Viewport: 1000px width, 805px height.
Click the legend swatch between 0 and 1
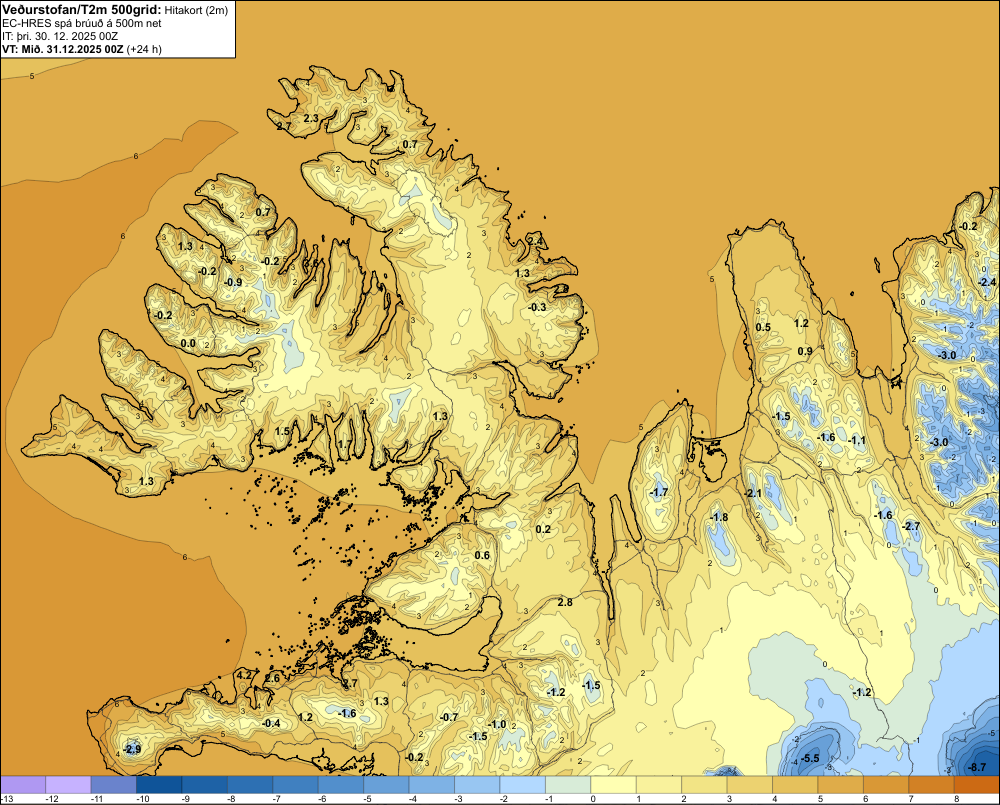point(614,784)
